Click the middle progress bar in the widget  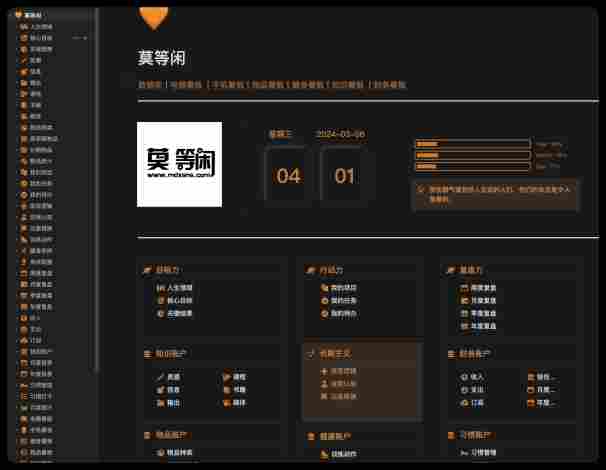point(472,155)
